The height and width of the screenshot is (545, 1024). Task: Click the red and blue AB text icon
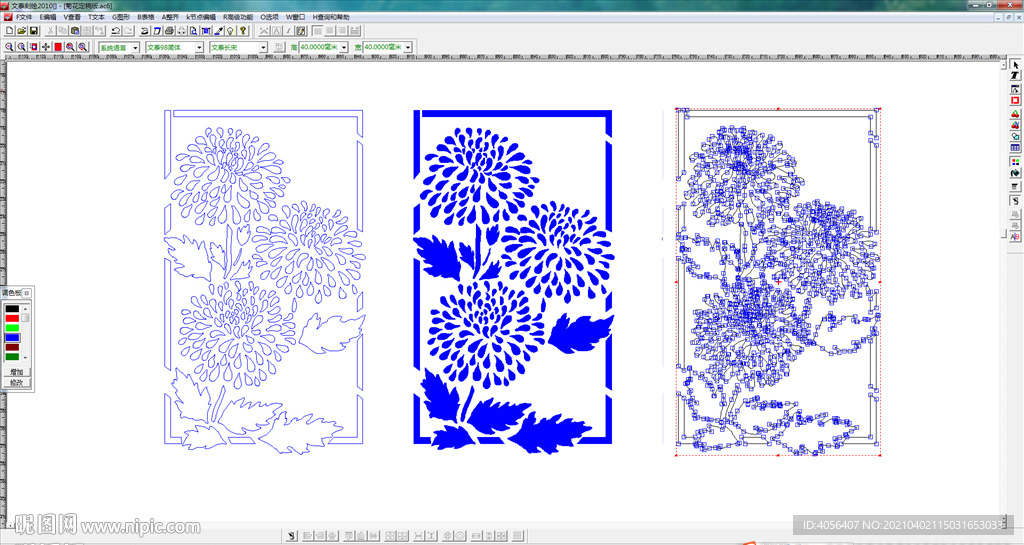(1015, 237)
